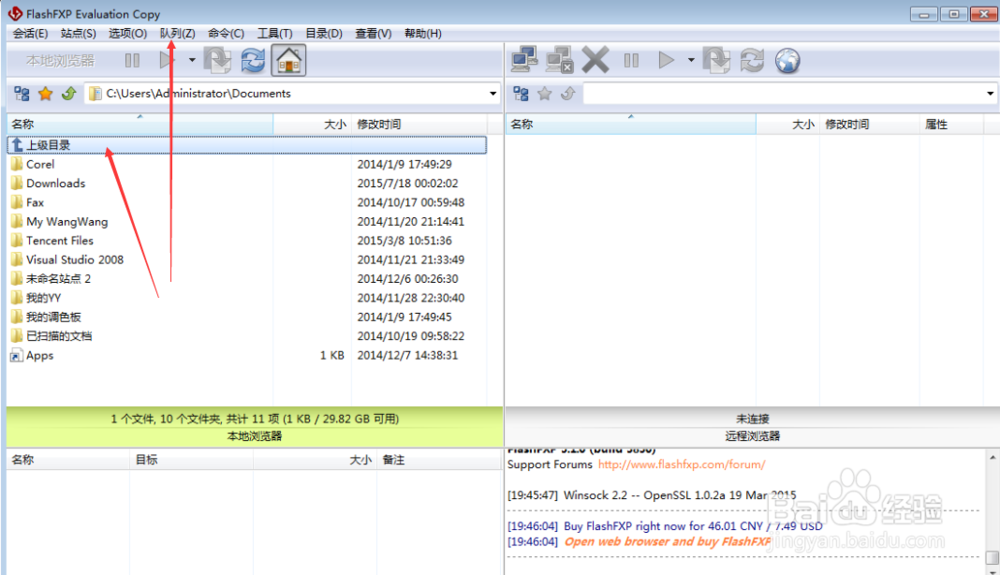
Task: Open the local transfer play dropdown arrow
Action: coord(191,61)
